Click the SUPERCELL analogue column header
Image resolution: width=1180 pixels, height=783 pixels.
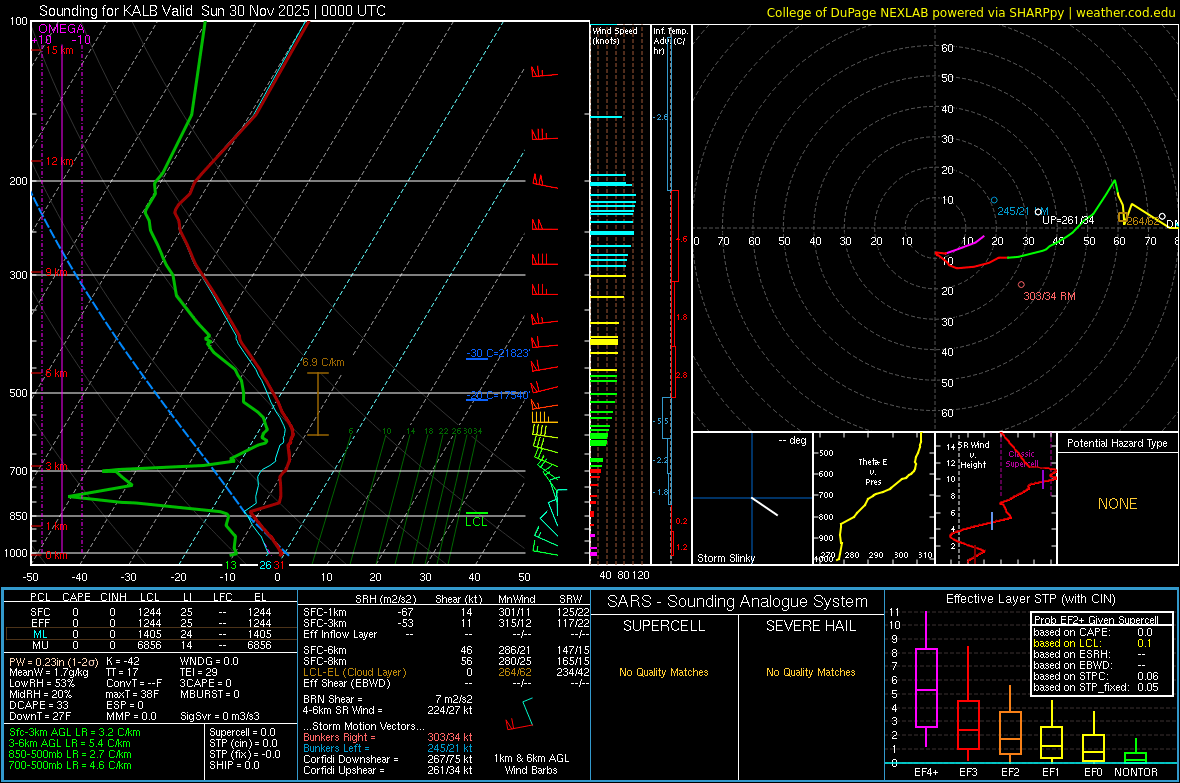[x=664, y=626]
